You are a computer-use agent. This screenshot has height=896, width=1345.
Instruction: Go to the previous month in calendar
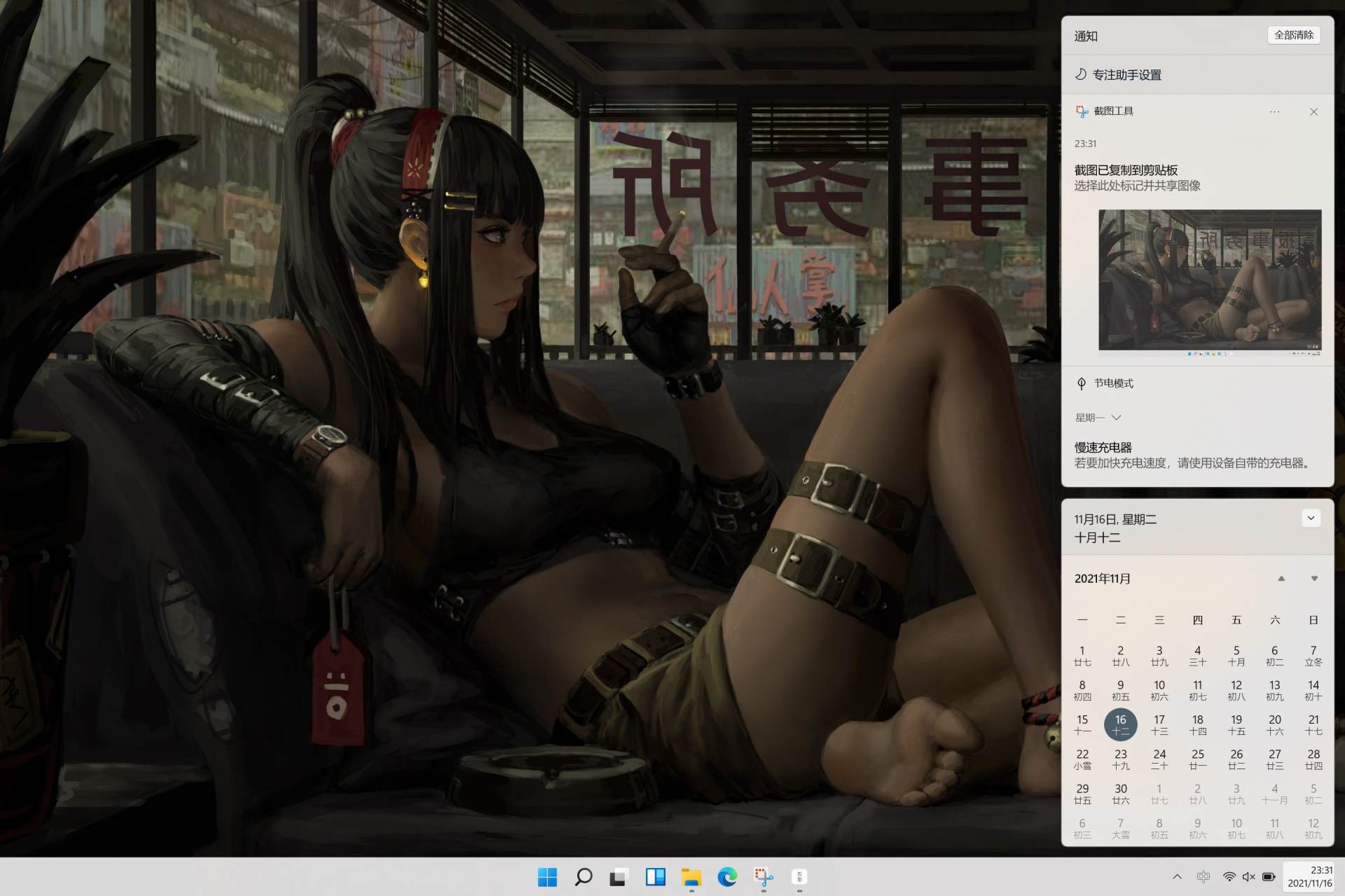pos(1281,579)
